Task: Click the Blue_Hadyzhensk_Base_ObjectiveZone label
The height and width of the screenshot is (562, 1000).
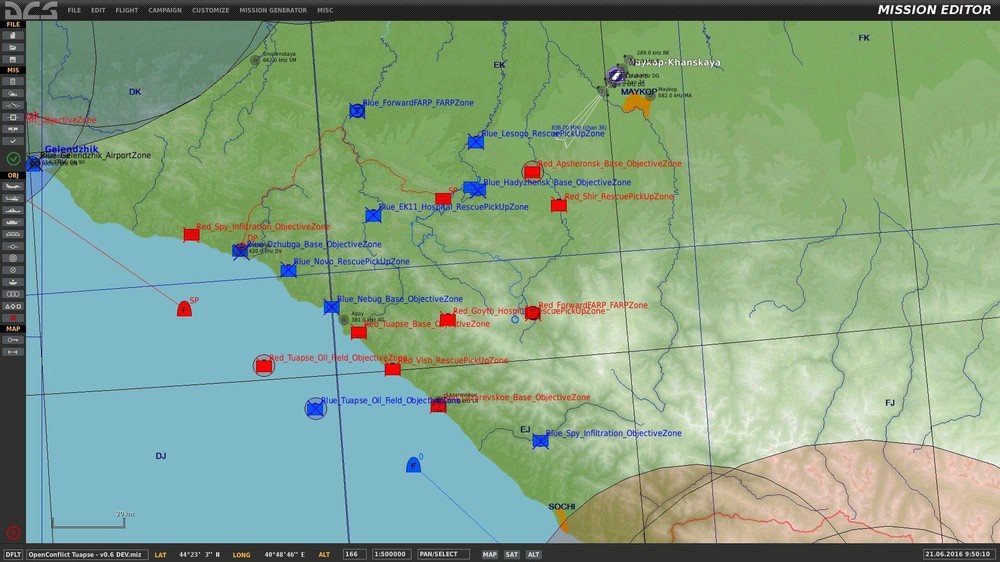Action: click(x=557, y=182)
